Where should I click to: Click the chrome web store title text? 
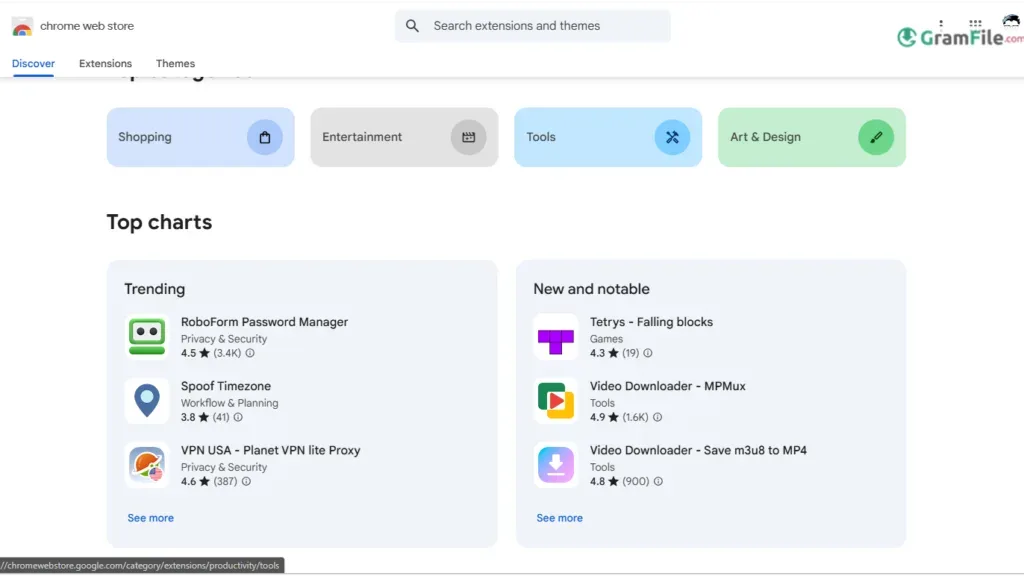(x=87, y=26)
